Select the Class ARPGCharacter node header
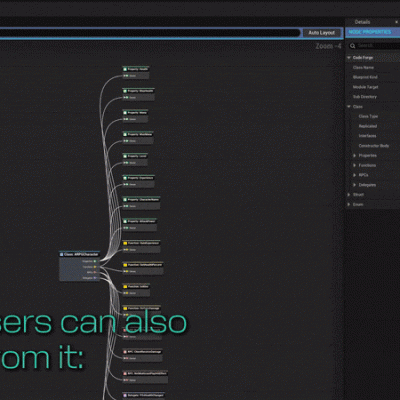400x400 pixels. 79,254
